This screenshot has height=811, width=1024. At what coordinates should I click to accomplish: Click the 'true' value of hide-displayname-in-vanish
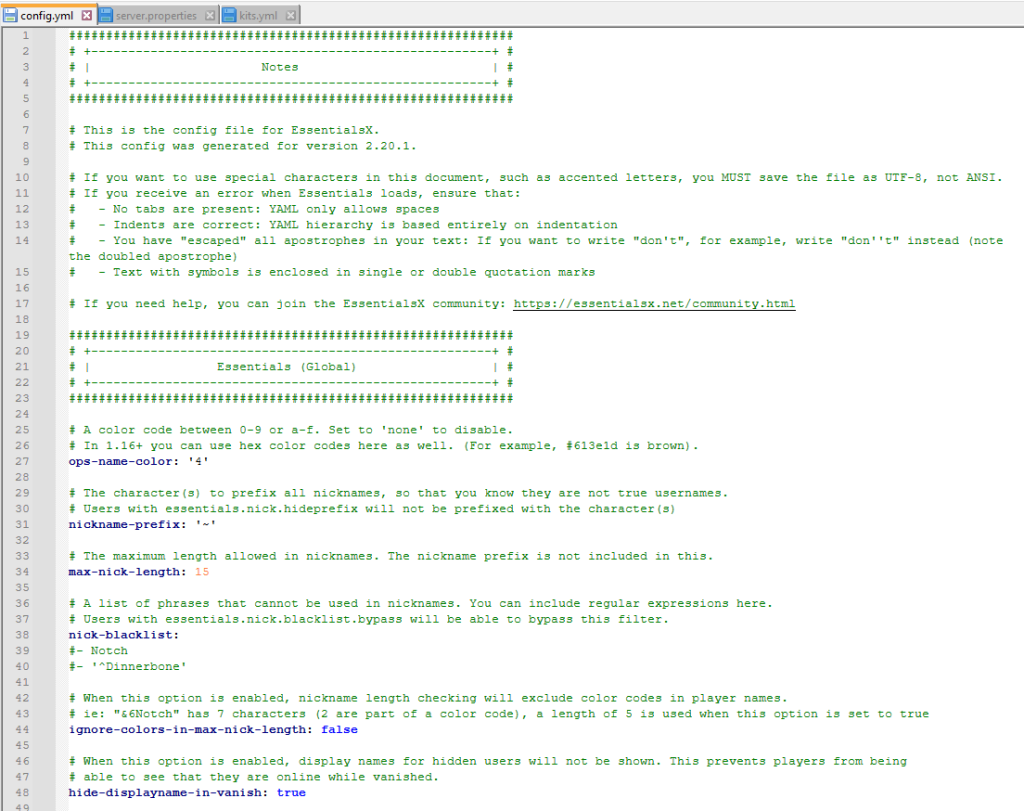290,792
